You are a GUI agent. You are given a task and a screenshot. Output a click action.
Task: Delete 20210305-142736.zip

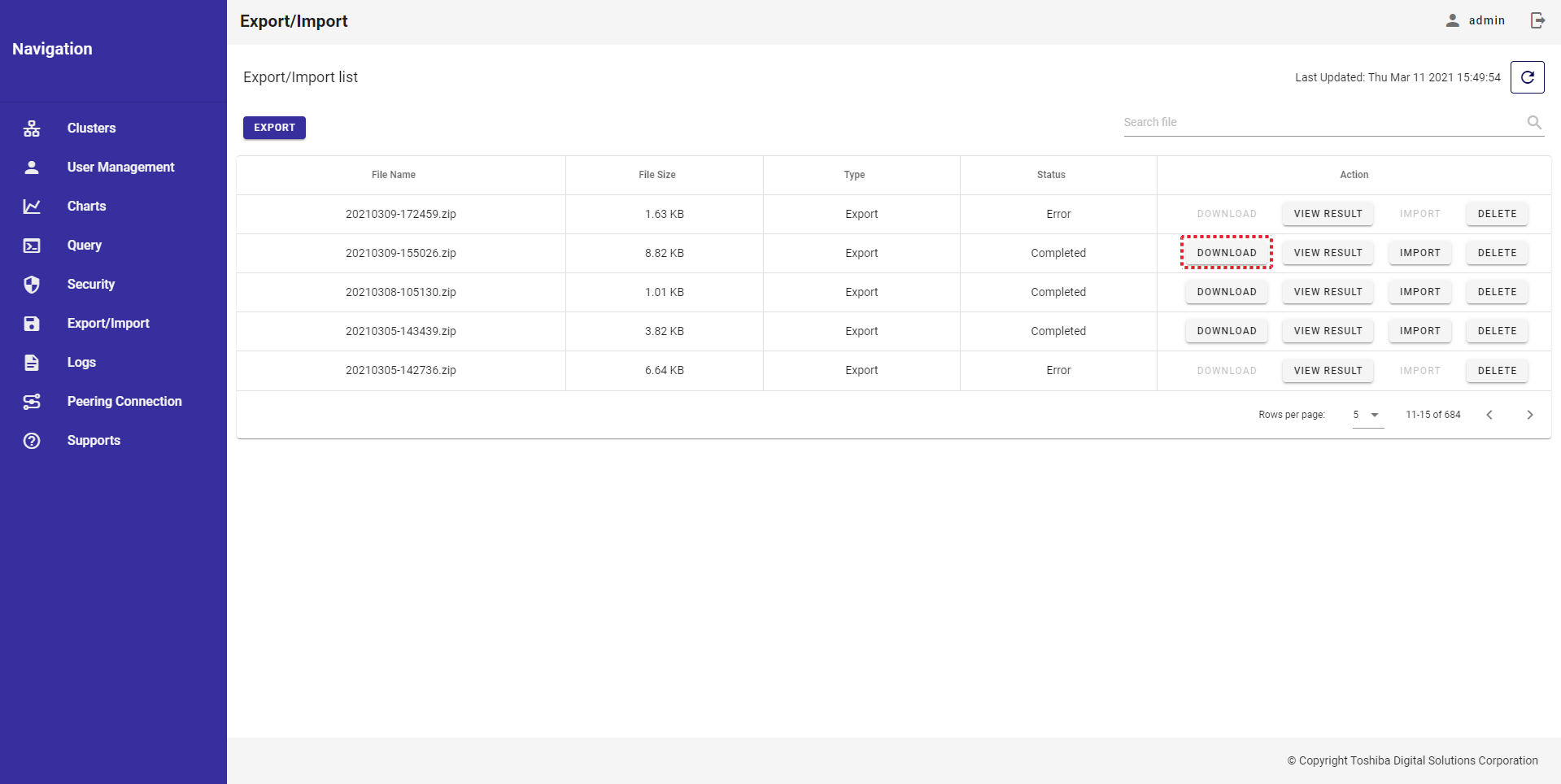coord(1497,371)
